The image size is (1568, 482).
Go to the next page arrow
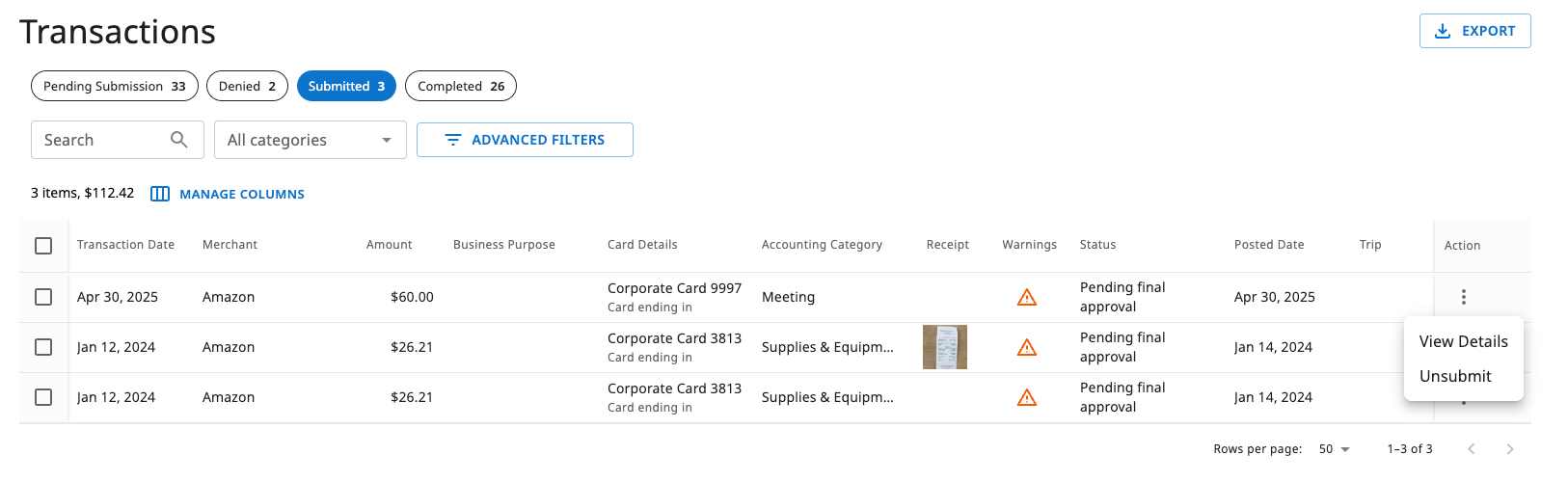pyautogui.click(x=1510, y=449)
